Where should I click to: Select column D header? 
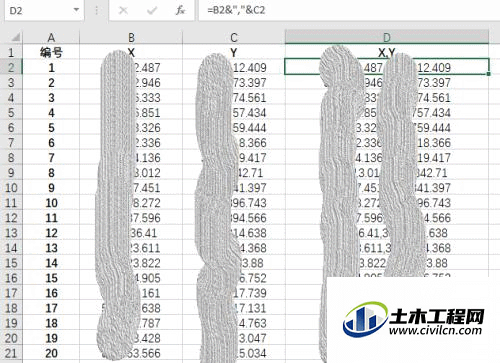[x=387, y=37]
